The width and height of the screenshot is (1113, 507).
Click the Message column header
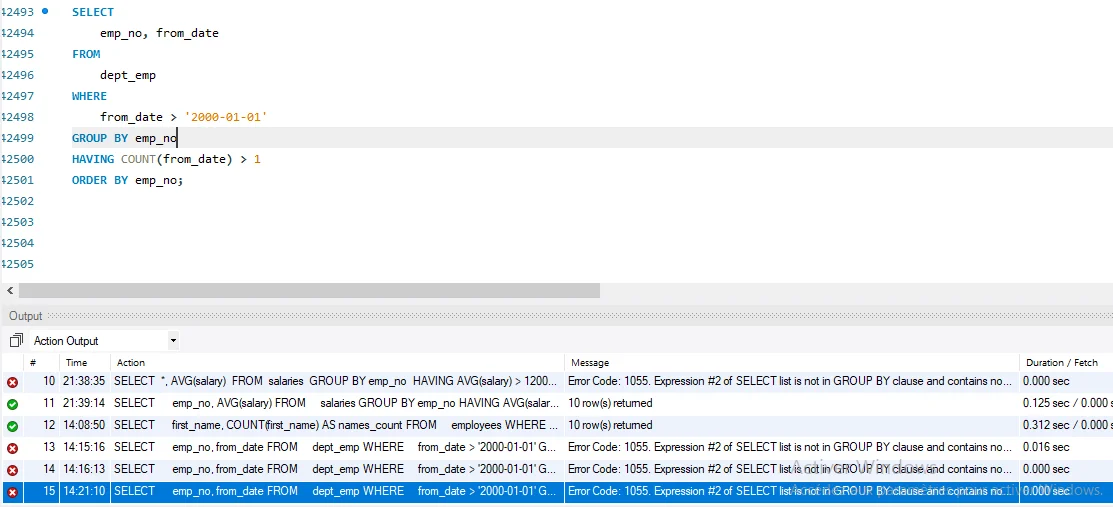pos(590,362)
